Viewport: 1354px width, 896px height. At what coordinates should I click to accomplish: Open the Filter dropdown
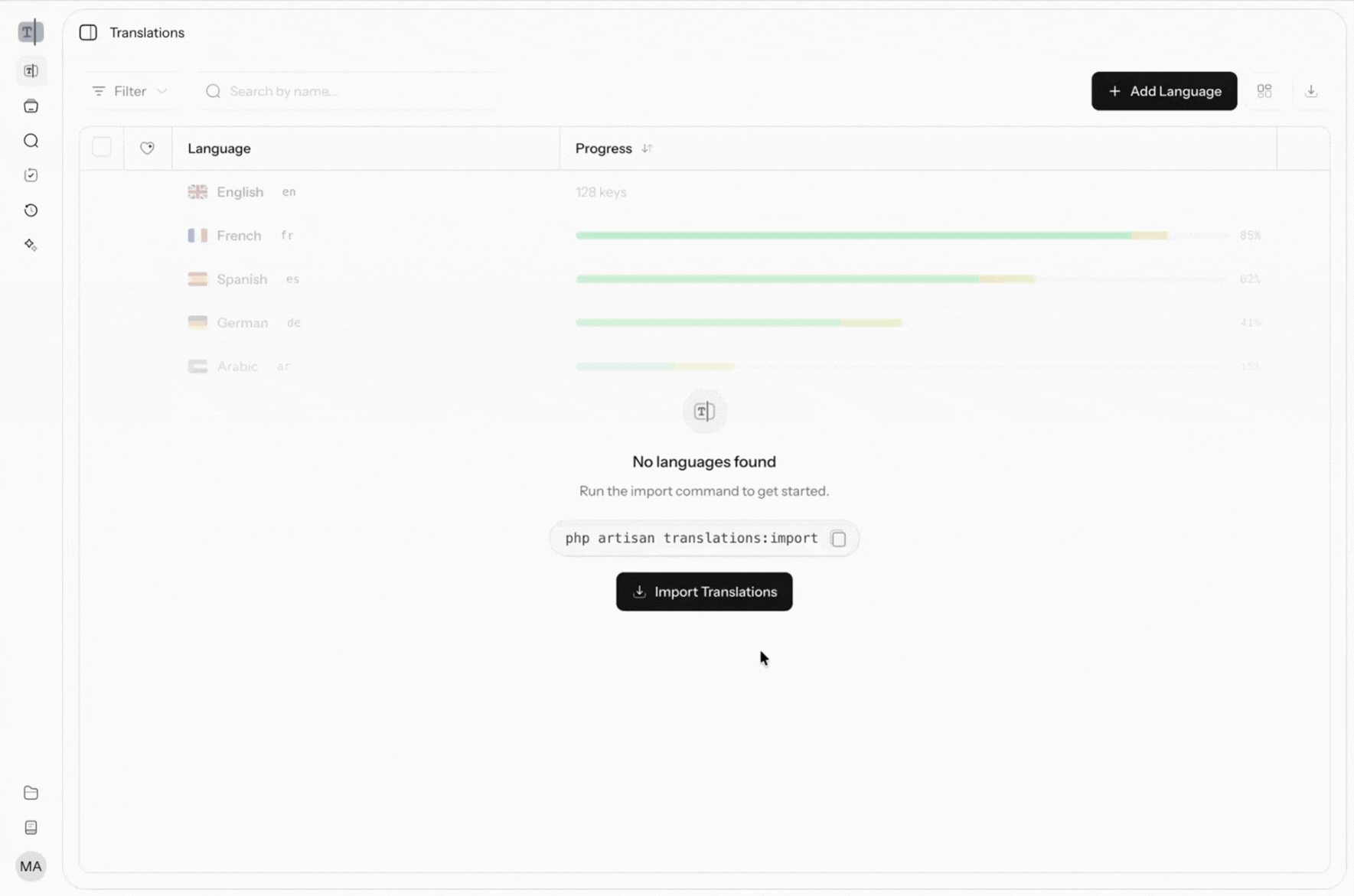coord(130,91)
